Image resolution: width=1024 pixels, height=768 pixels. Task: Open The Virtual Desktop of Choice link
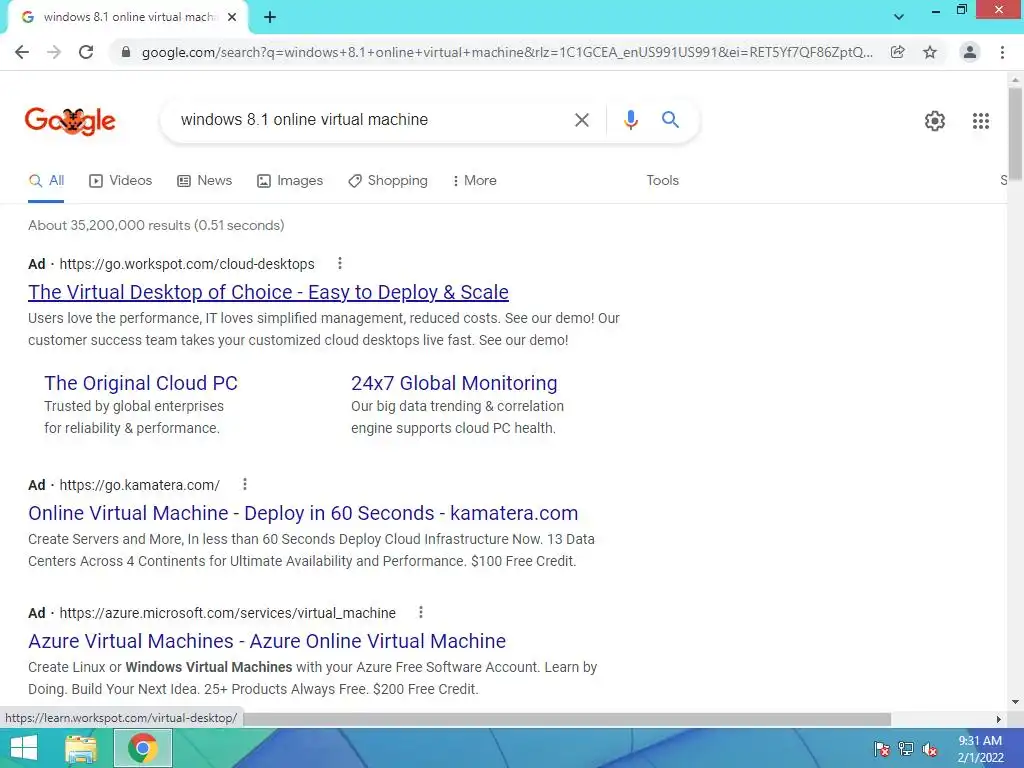pos(268,292)
